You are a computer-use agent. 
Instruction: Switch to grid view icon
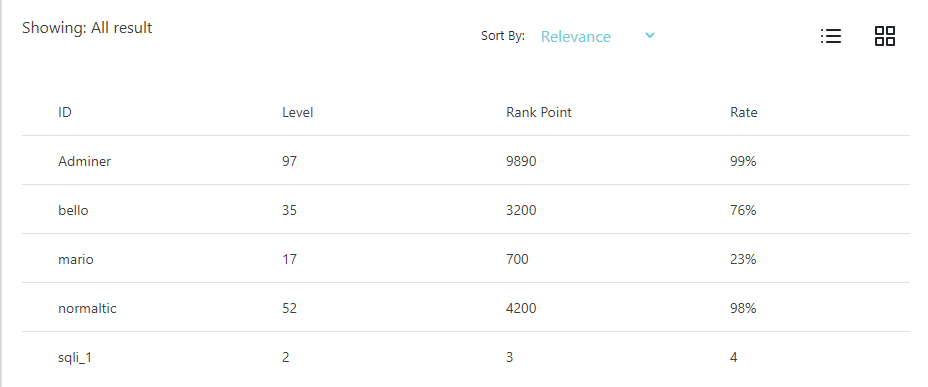(x=885, y=36)
